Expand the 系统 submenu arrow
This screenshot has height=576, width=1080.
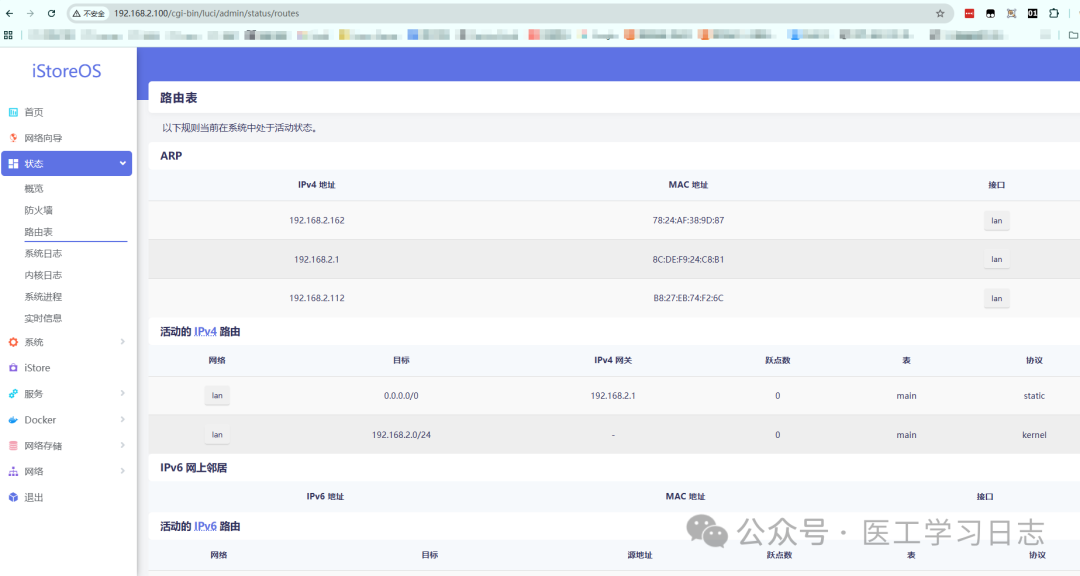(x=123, y=342)
